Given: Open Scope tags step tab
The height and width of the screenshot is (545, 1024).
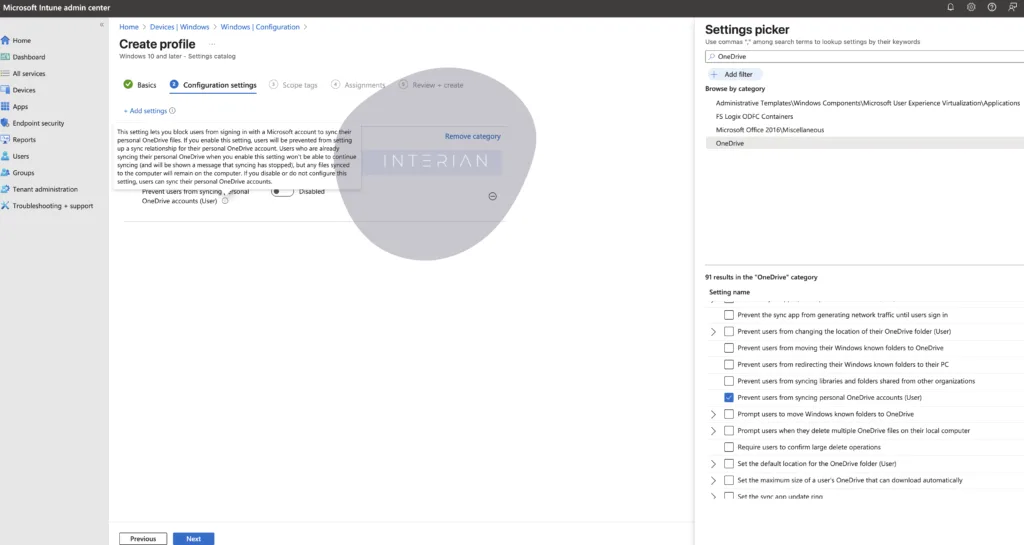Looking at the screenshot, I should (x=293, y=85).
